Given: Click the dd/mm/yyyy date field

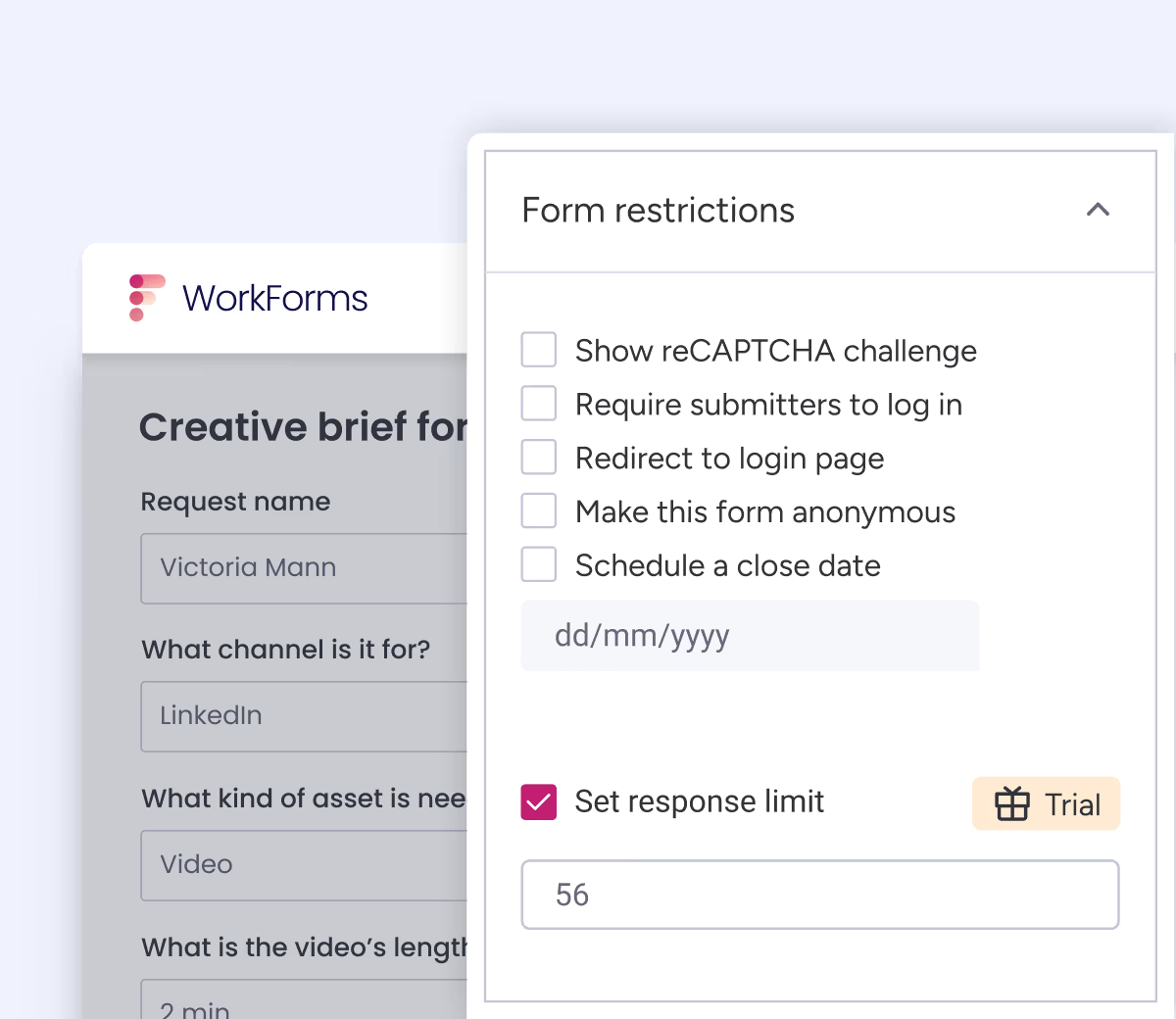Looking at the screenshot, I should click(x=750, y=636).
